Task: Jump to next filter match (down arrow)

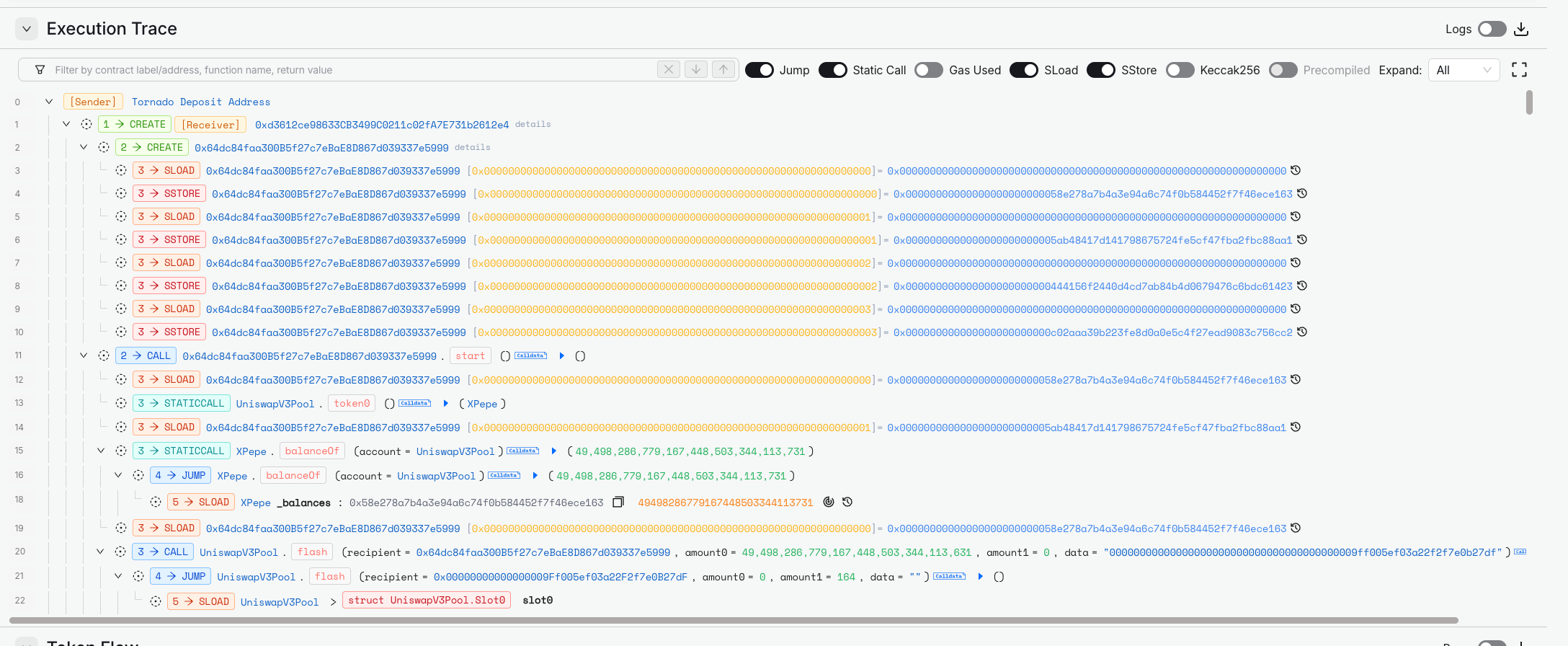Action: (695, 69)
